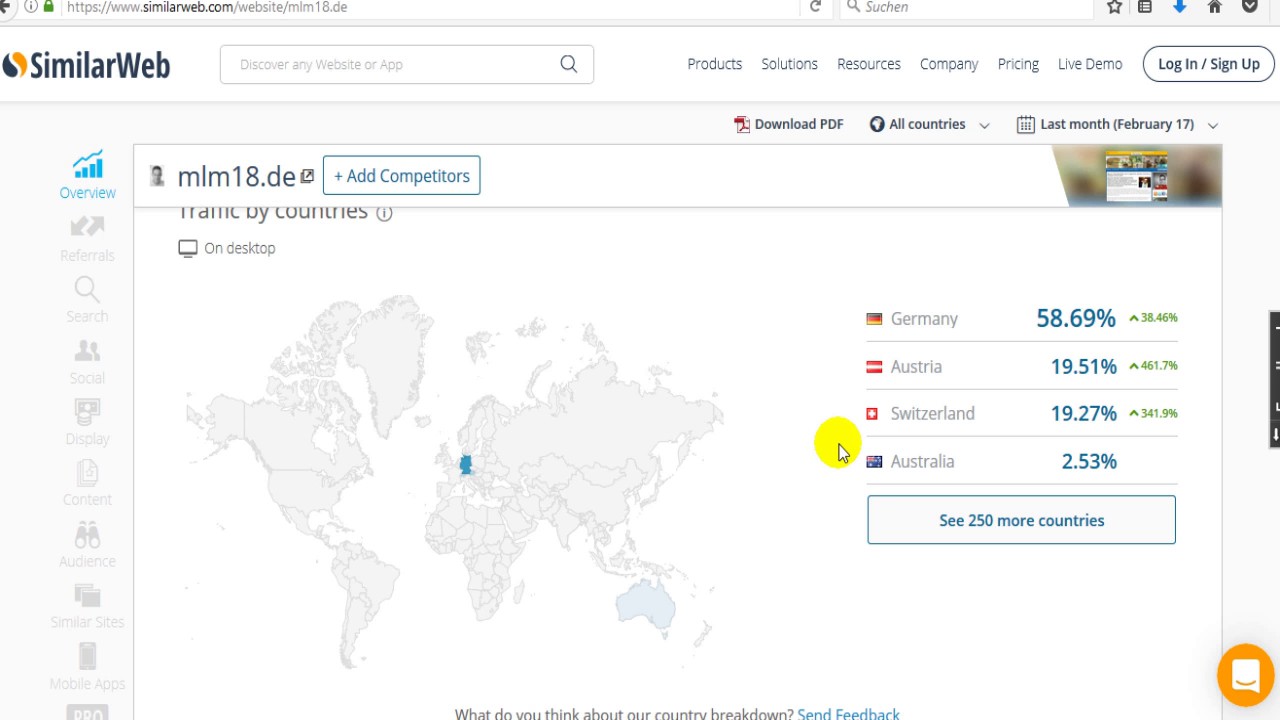Screen dimensions: 1280x720
Task: Select the Switzerland country row
Action: [x=1021, y=413]
